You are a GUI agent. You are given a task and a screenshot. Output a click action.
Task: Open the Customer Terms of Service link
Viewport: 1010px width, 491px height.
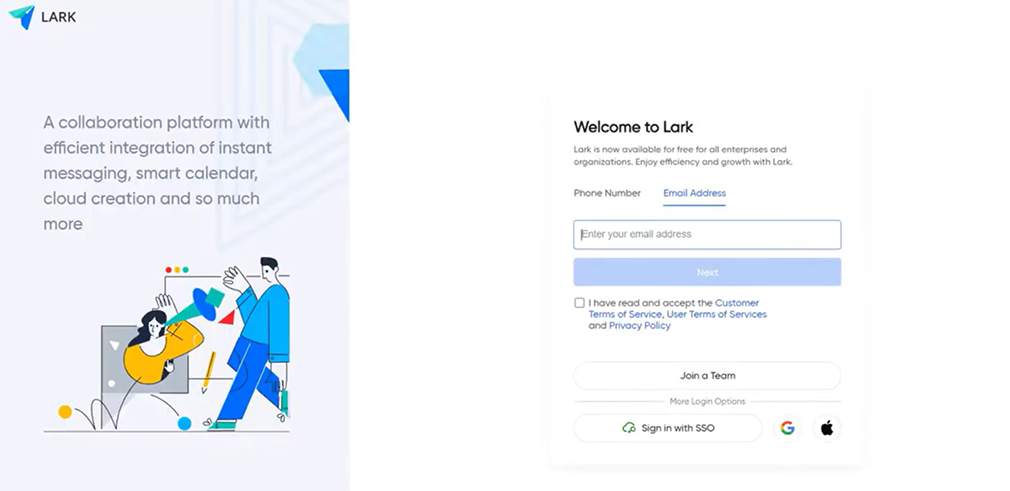click(737, 303)
